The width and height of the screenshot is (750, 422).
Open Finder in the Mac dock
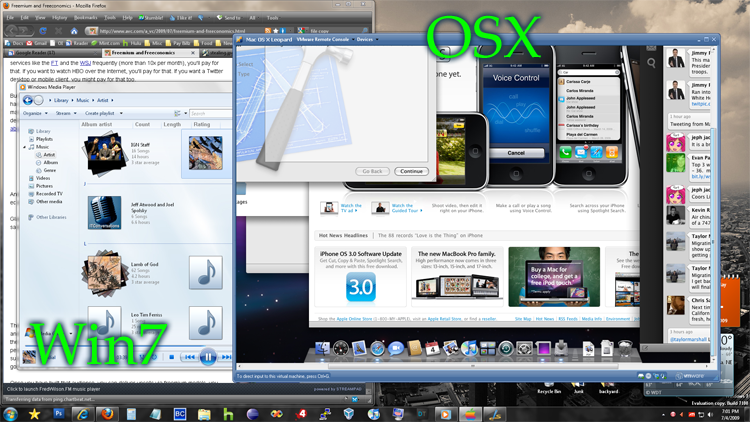point(322,348)
